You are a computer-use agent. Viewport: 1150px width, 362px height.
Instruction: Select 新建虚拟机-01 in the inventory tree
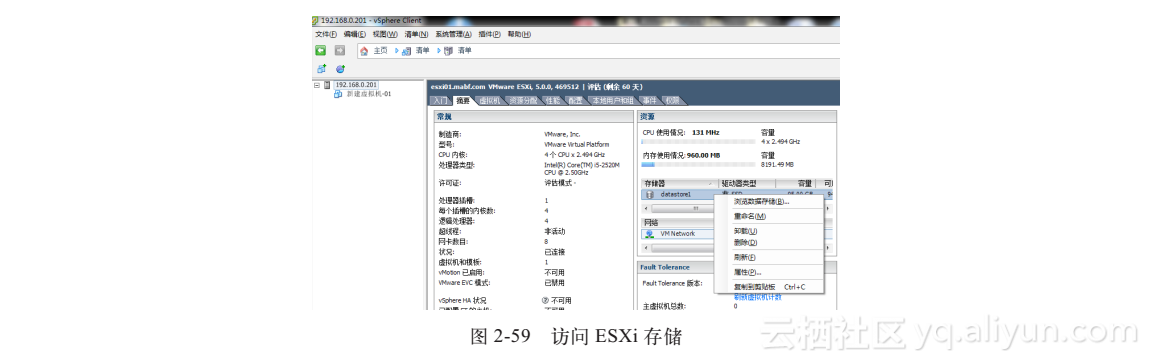tap(369, 94)
